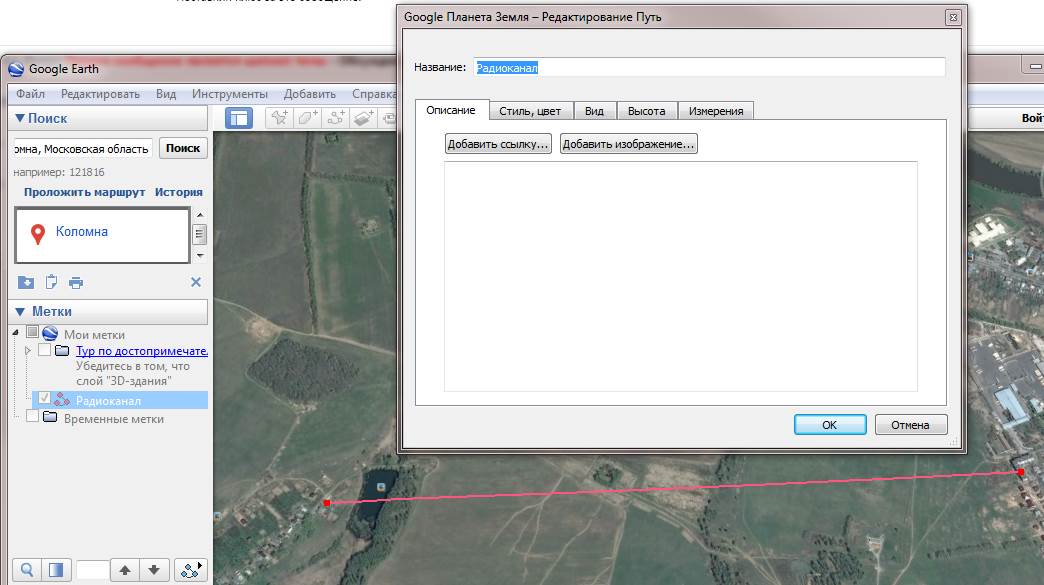Collapse the Метки panel
1044x585 pixels.
click(19, 311)
